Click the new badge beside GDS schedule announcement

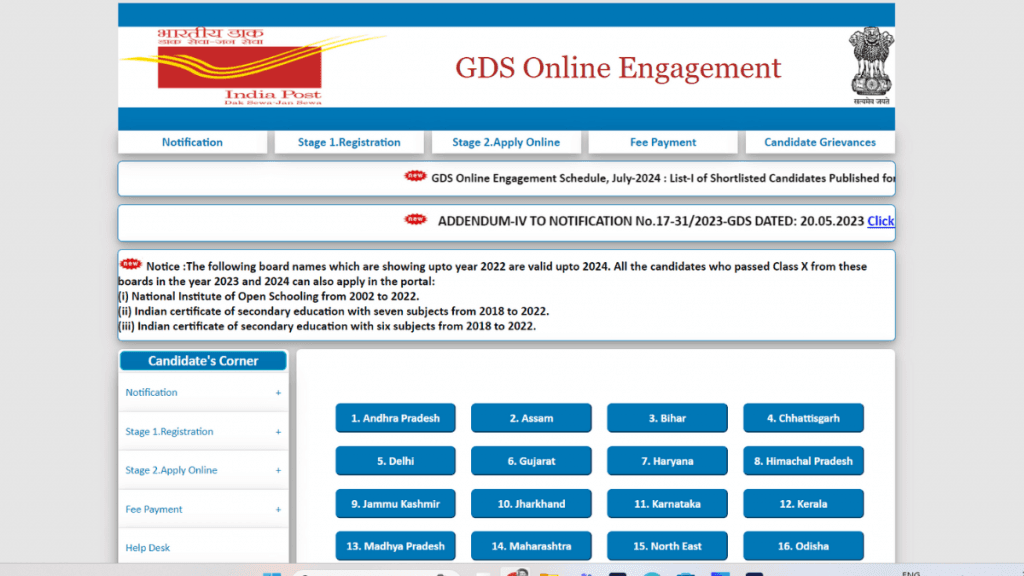click(415, 177)
